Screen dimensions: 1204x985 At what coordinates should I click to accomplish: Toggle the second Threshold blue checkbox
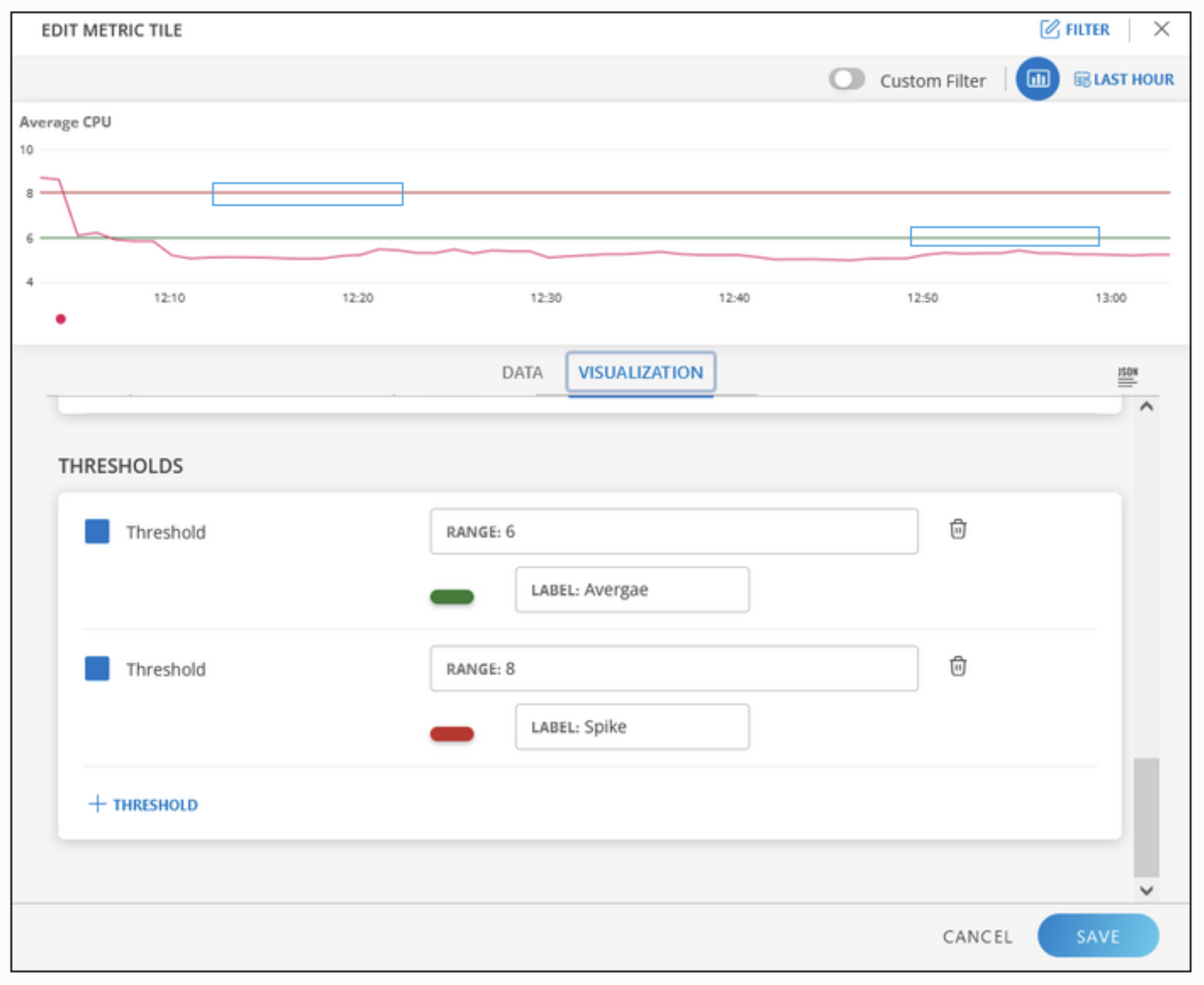[x=97, y=669]
